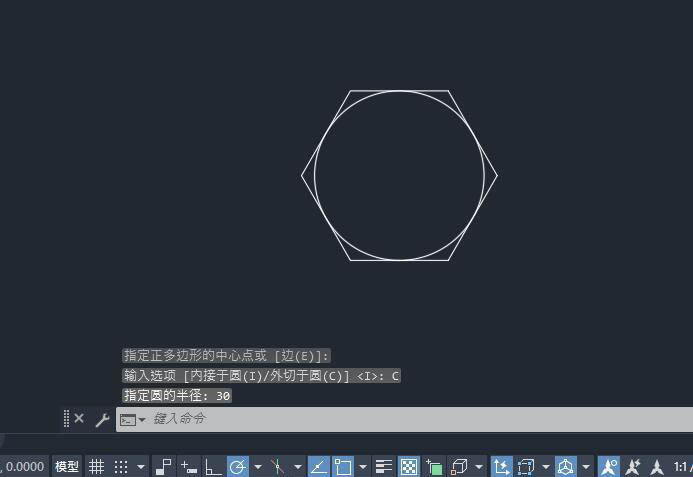
Task: Click the 键入命令 command input field
Action: click(404, 419)
